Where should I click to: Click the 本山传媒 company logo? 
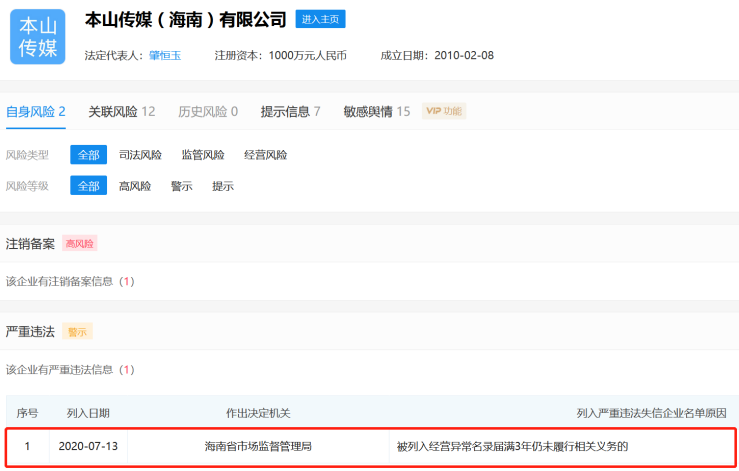[37, 37]
